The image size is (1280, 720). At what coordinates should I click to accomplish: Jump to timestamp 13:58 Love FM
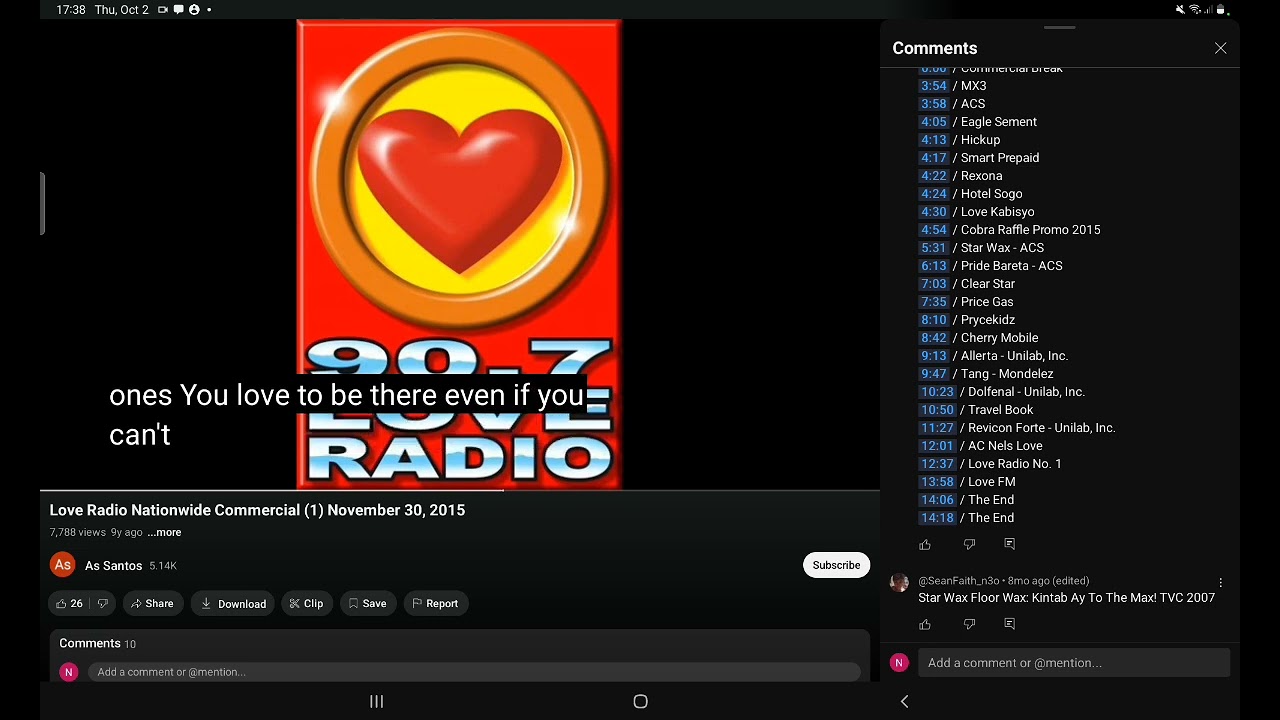tap(937, 482)
